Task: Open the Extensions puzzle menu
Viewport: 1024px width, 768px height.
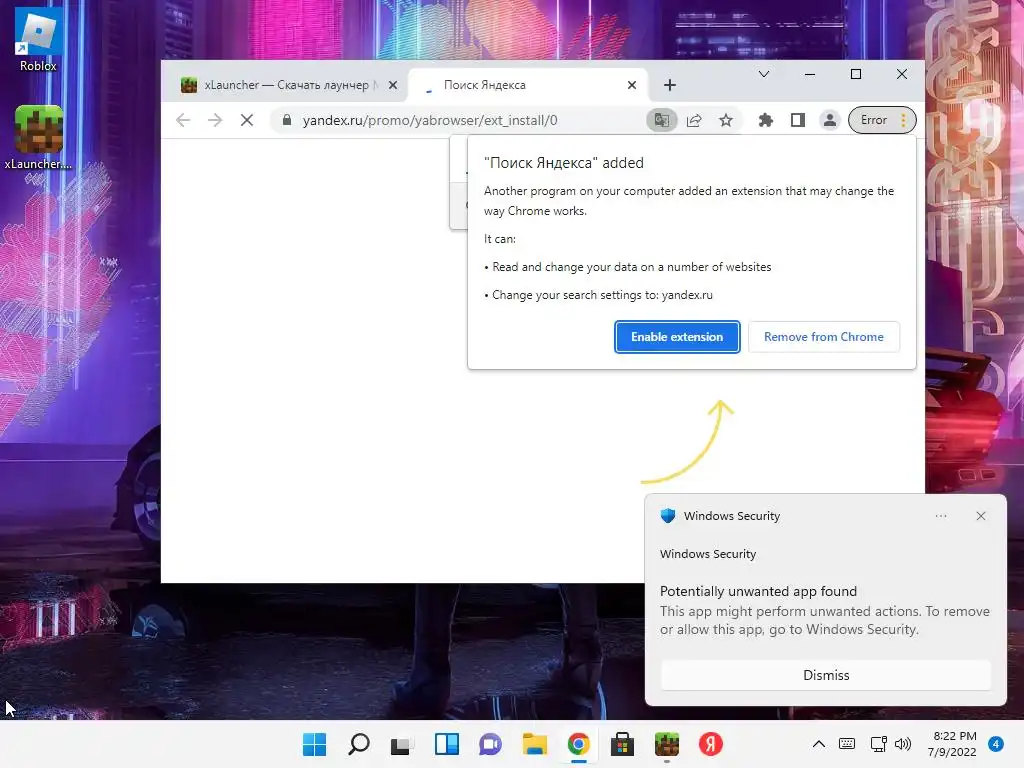Action: pos(765,120)
